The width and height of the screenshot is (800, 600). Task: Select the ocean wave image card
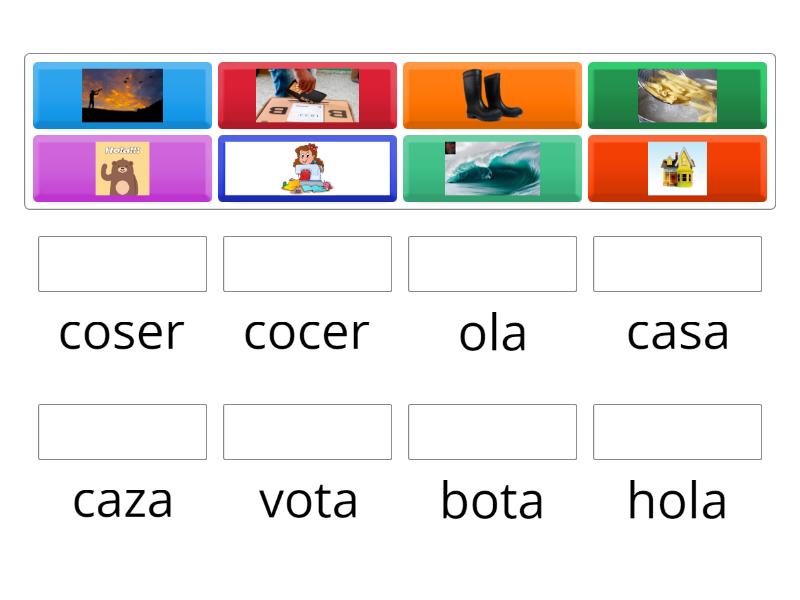(x=492, y=168)
